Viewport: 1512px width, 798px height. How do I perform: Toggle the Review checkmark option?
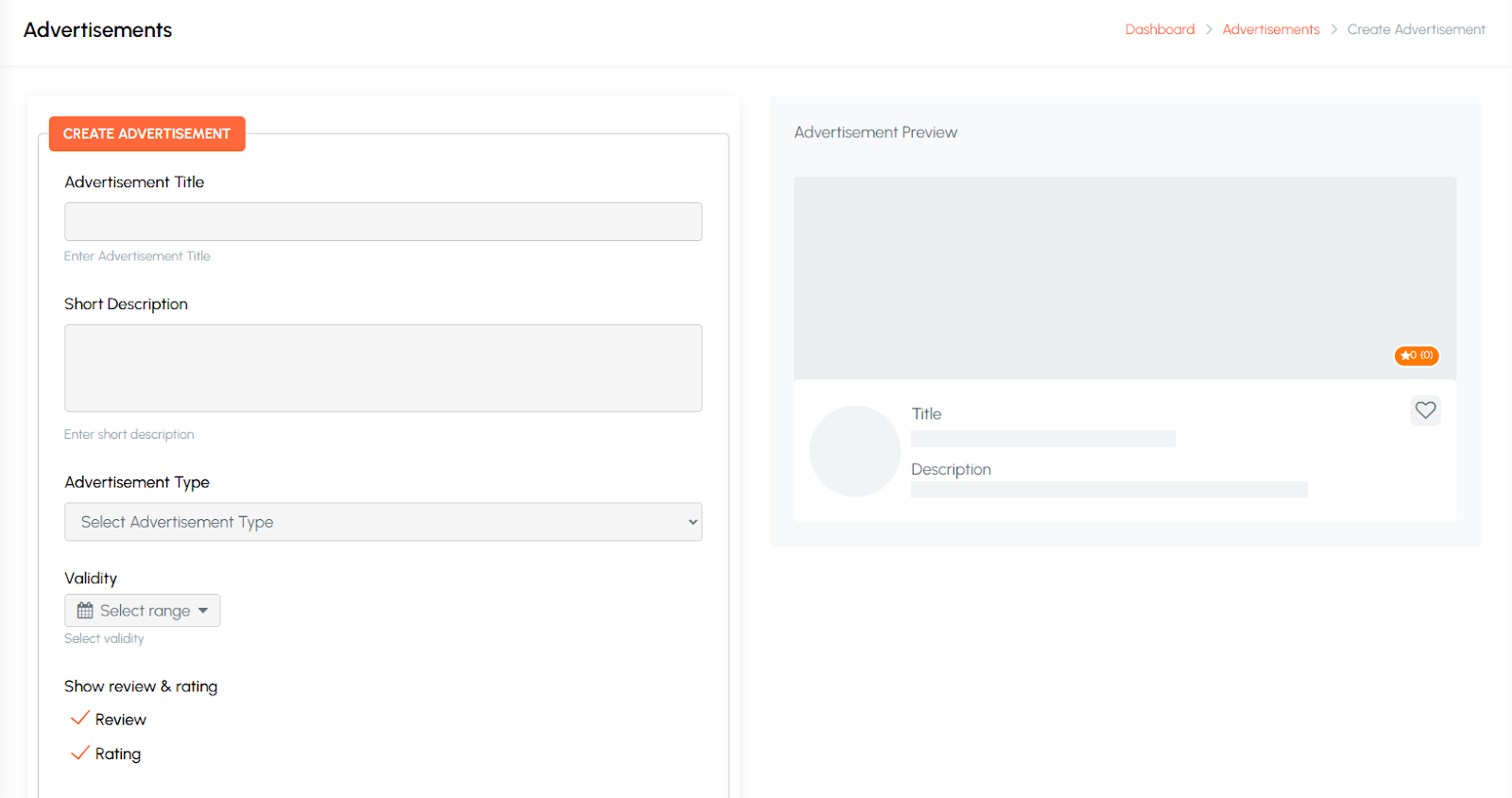[x=81, y=719]
